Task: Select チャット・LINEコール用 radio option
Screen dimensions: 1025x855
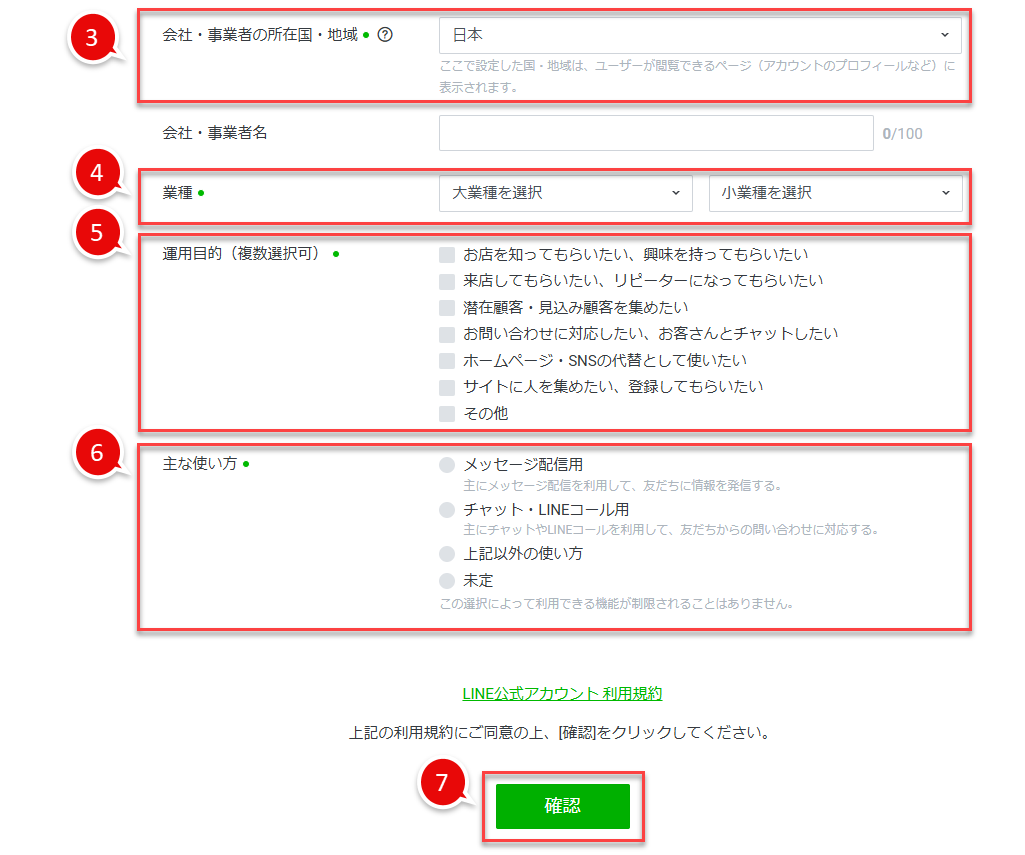Action: 447,510
